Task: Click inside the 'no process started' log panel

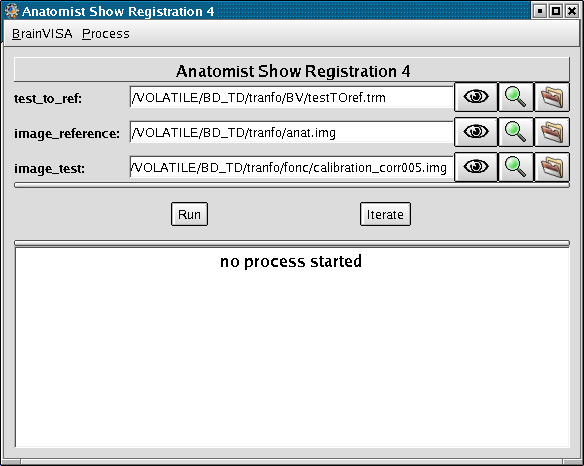Action: 292,347
